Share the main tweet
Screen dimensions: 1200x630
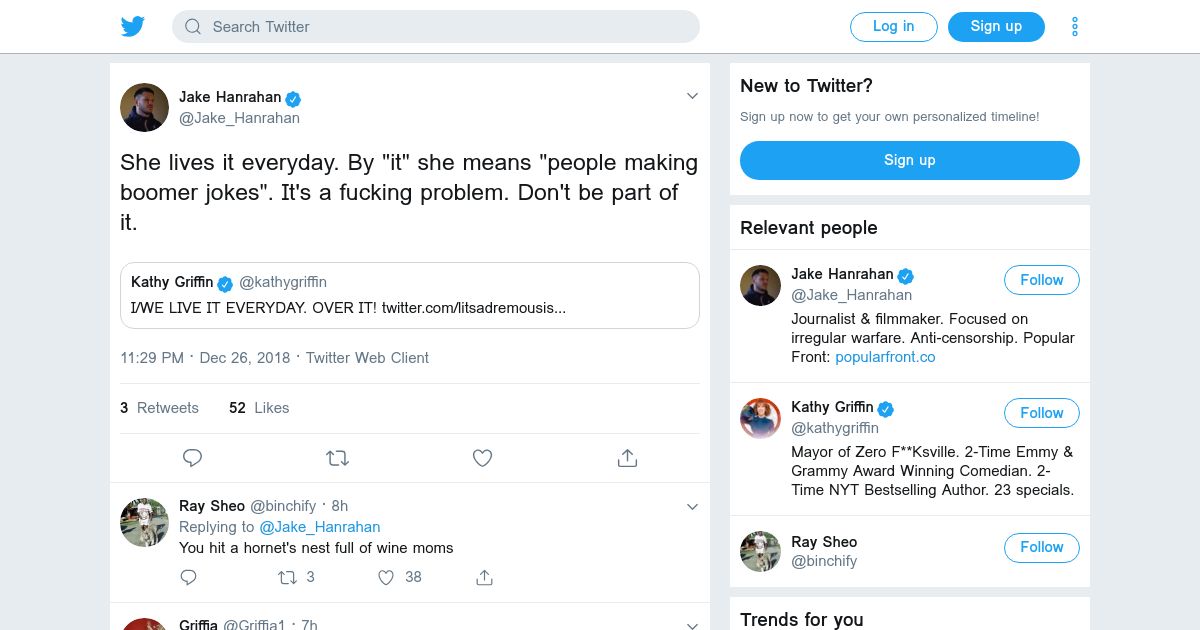click(x=627, y=458)
